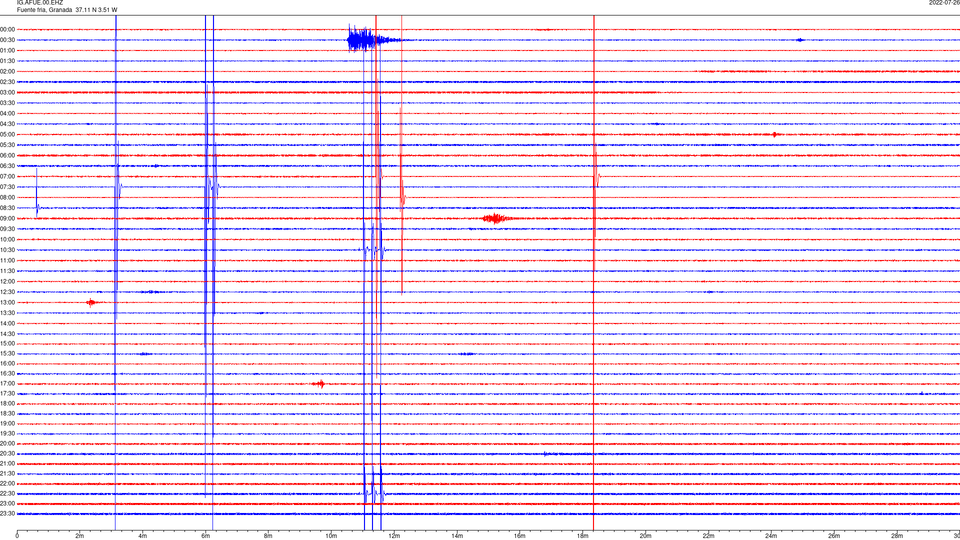The height and width of the screenshot is (540, 960).
Task: Select the 06:30 trace time label
Action: pos(7,166)
